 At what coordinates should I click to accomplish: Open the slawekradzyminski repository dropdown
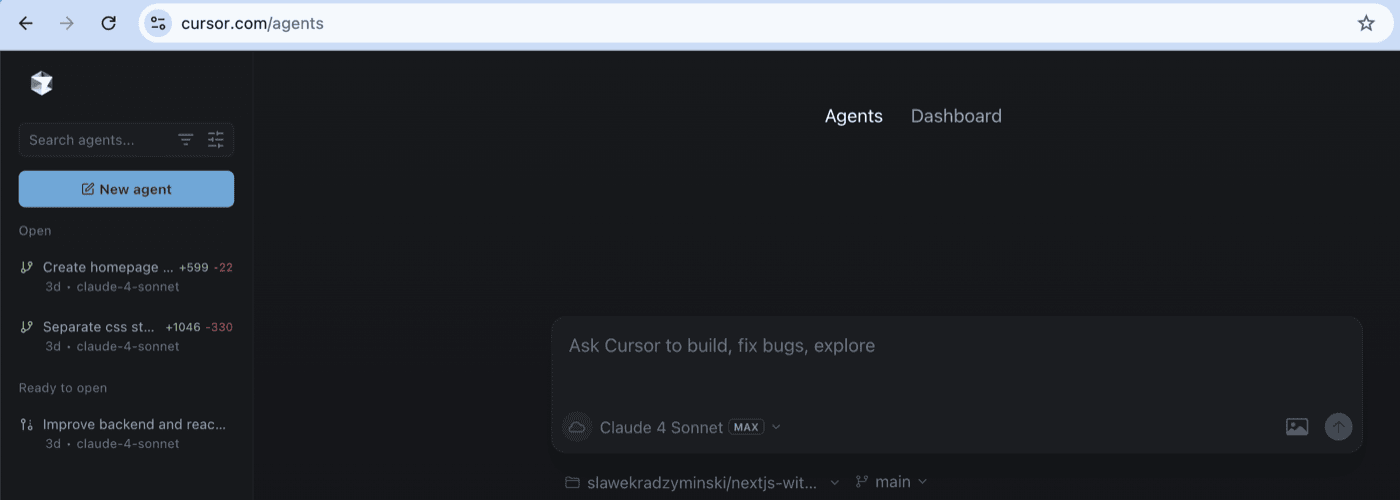[x=702, y=482]
